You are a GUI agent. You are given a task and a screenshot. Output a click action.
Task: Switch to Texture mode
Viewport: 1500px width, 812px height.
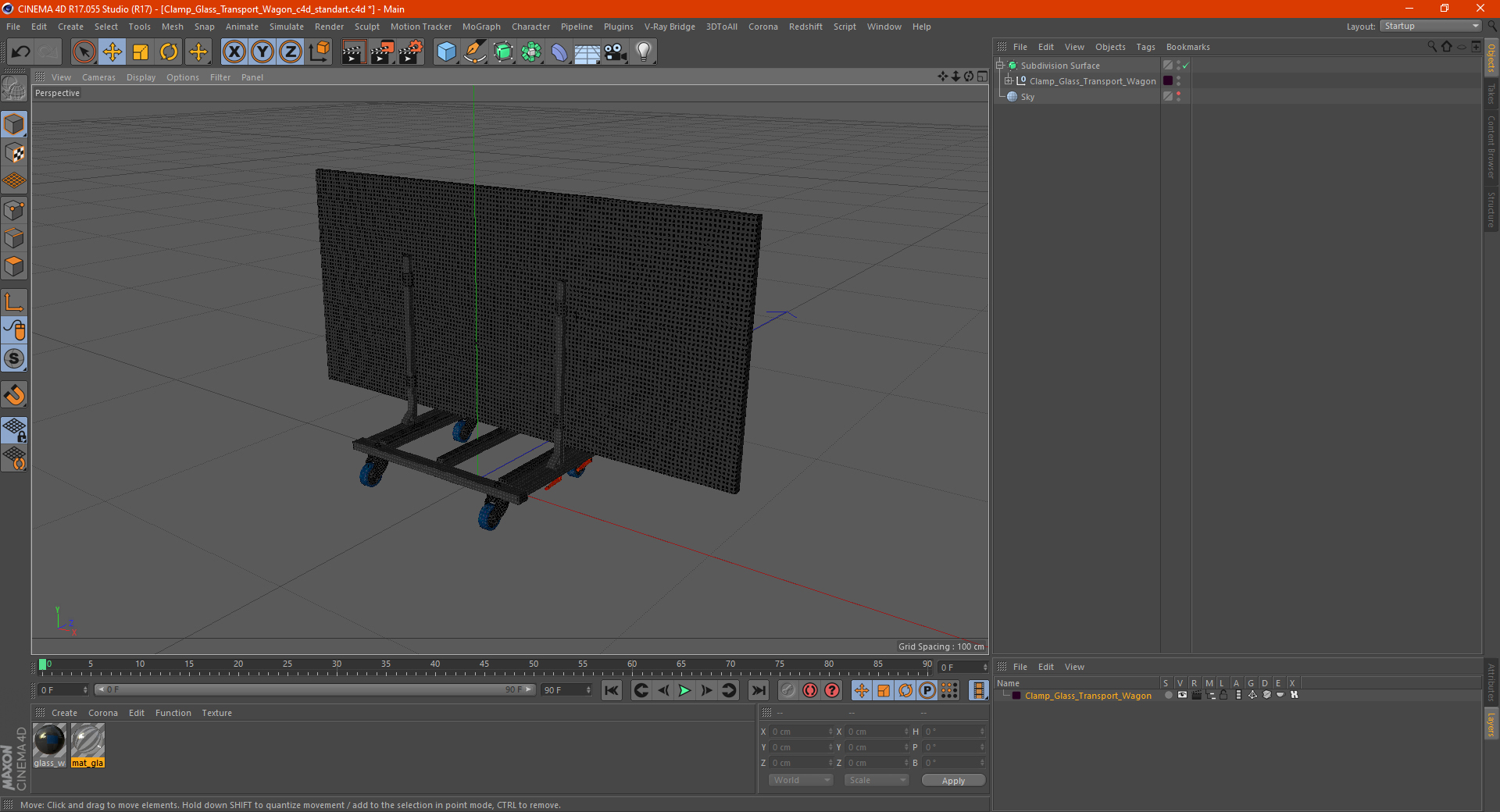tap(14, 153)
